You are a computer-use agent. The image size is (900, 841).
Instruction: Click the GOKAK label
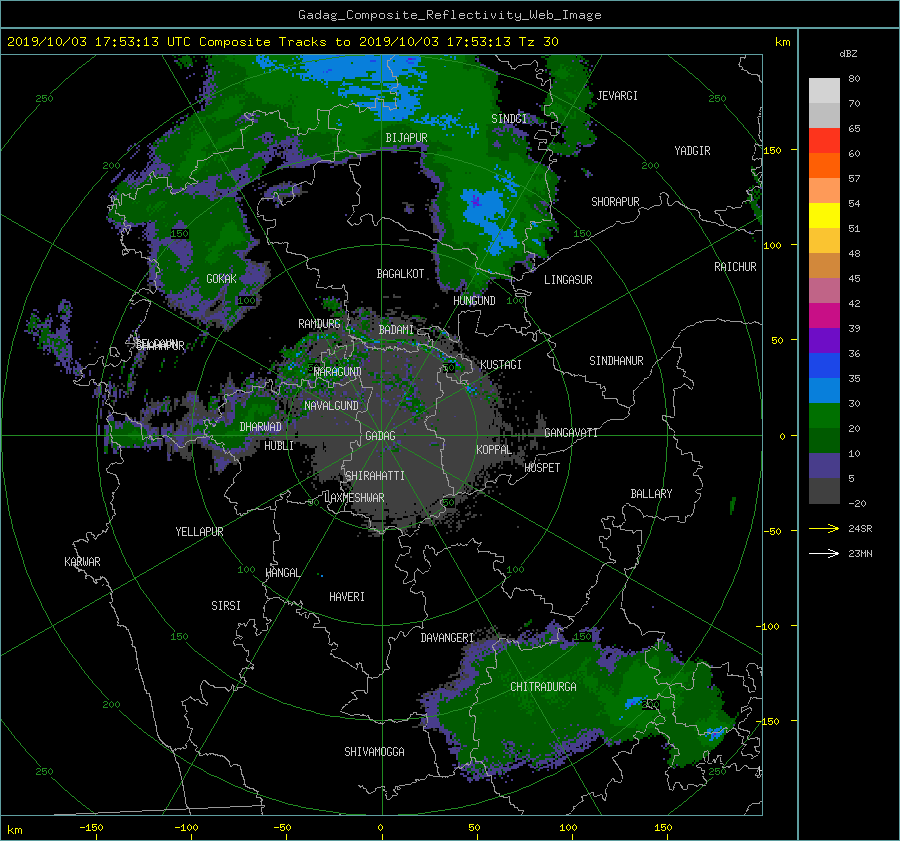coord(221,279)
